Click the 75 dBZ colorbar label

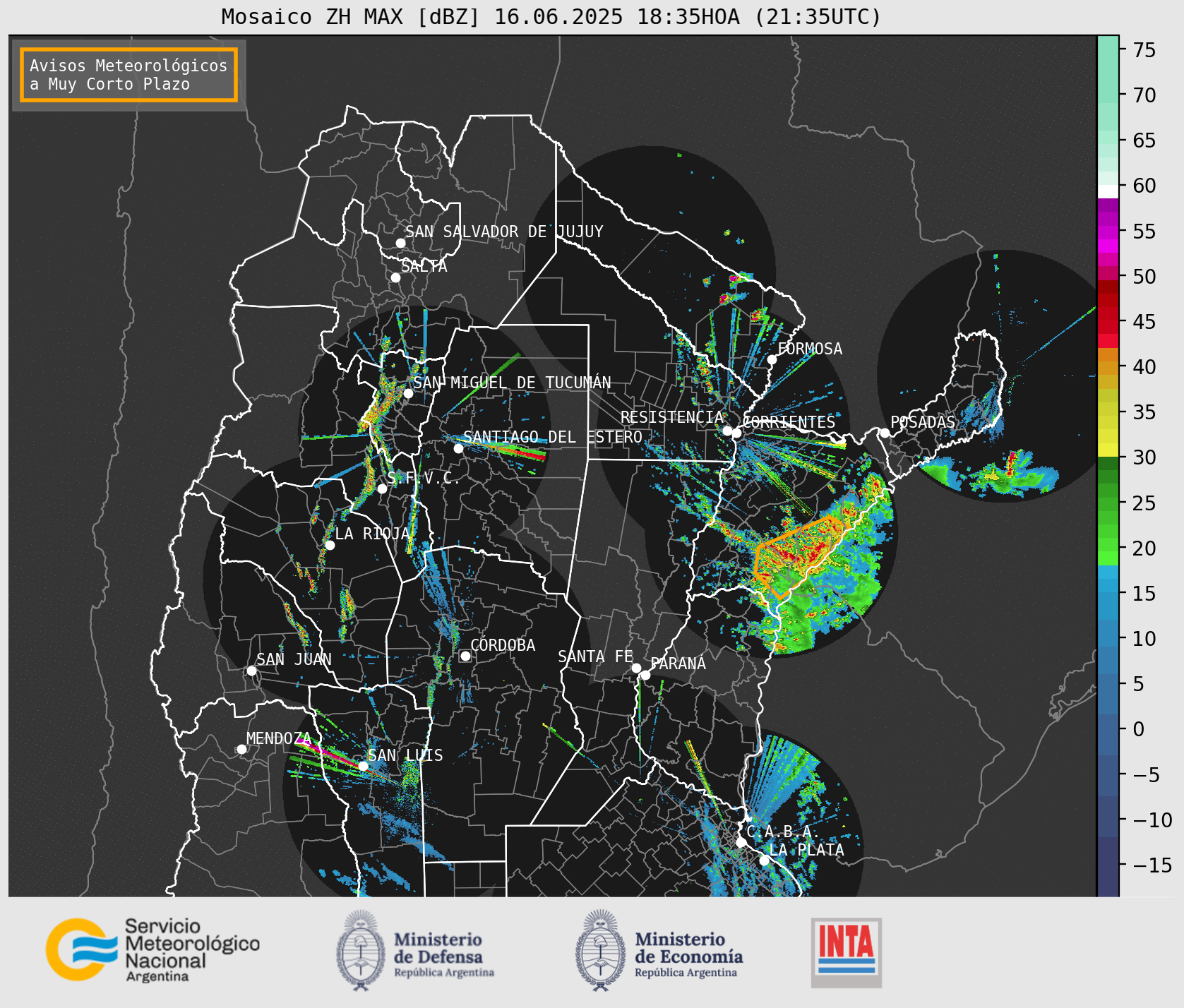coord(1144,49)
